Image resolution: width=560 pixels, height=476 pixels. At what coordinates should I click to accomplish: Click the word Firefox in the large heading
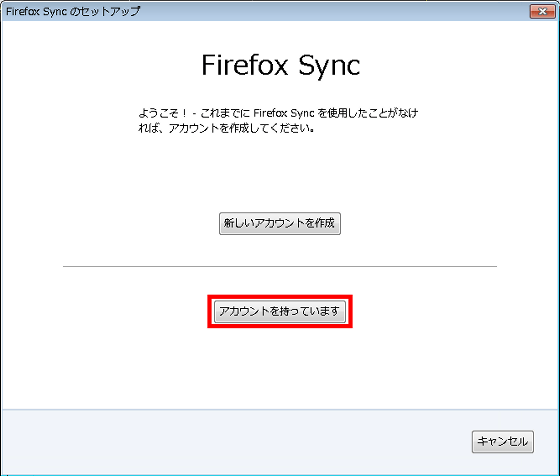point(245,65)
